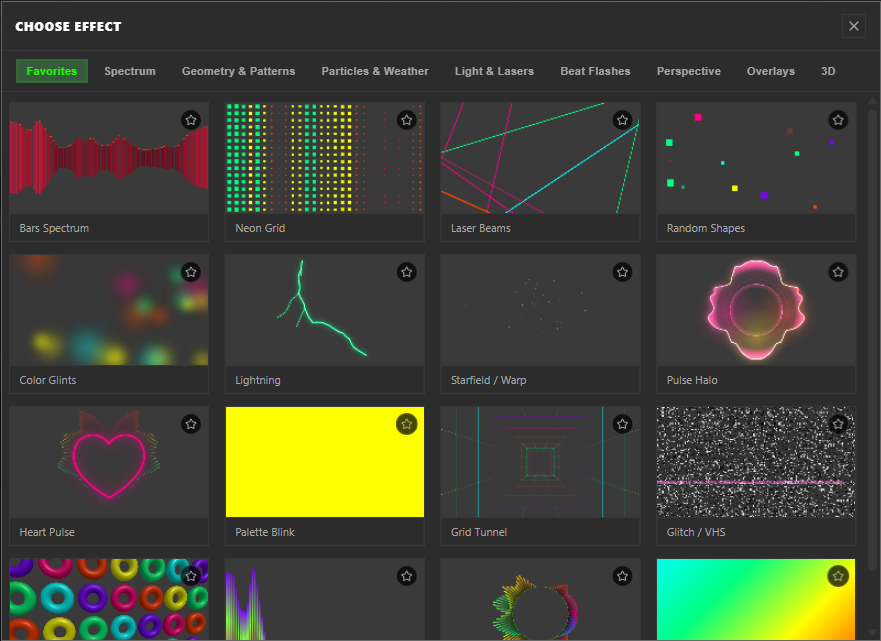Select the Color Glints thumbnail

[109, 310]
